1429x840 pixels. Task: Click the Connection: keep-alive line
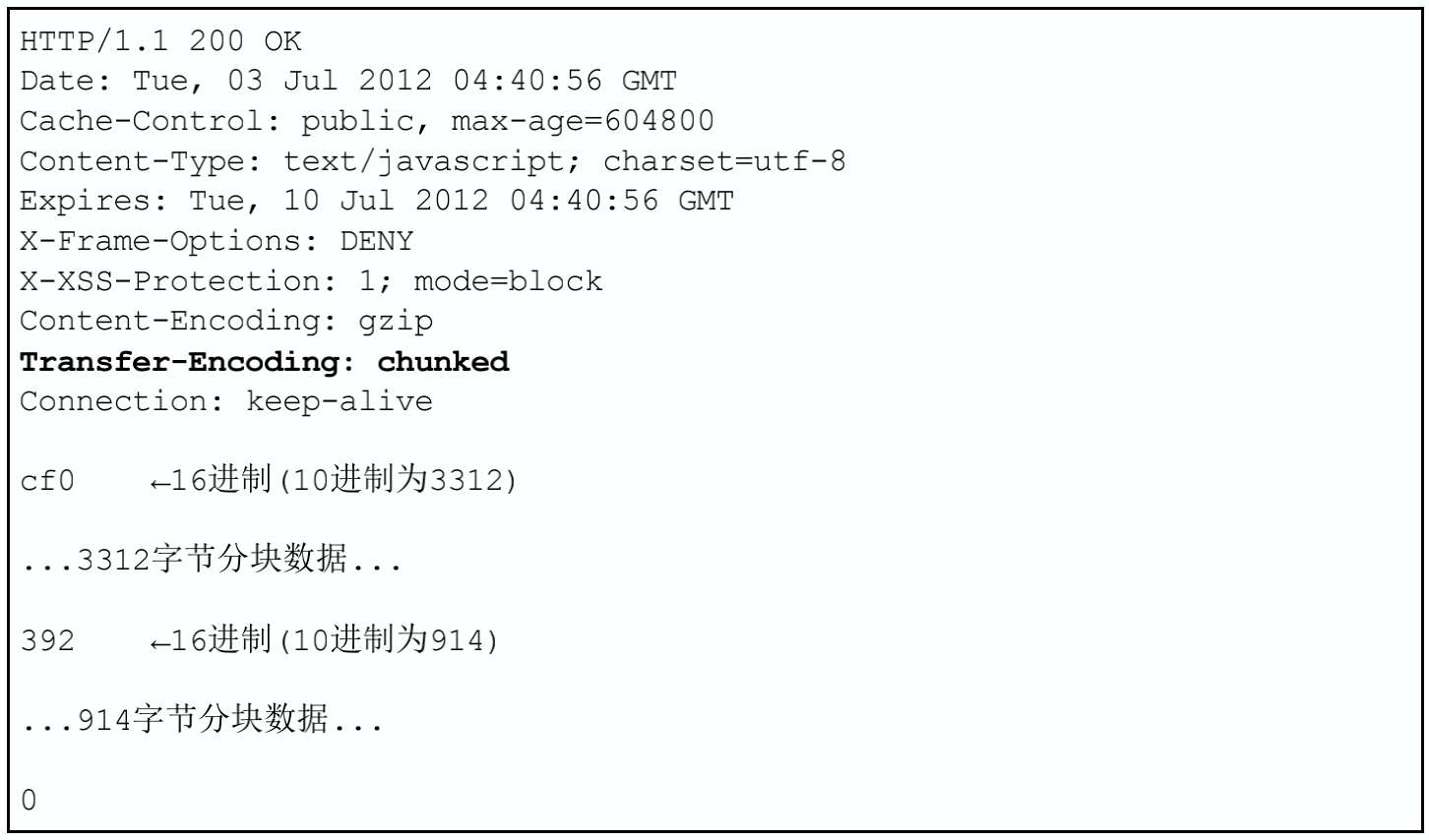pyautogui.click(x=226, y=401)
